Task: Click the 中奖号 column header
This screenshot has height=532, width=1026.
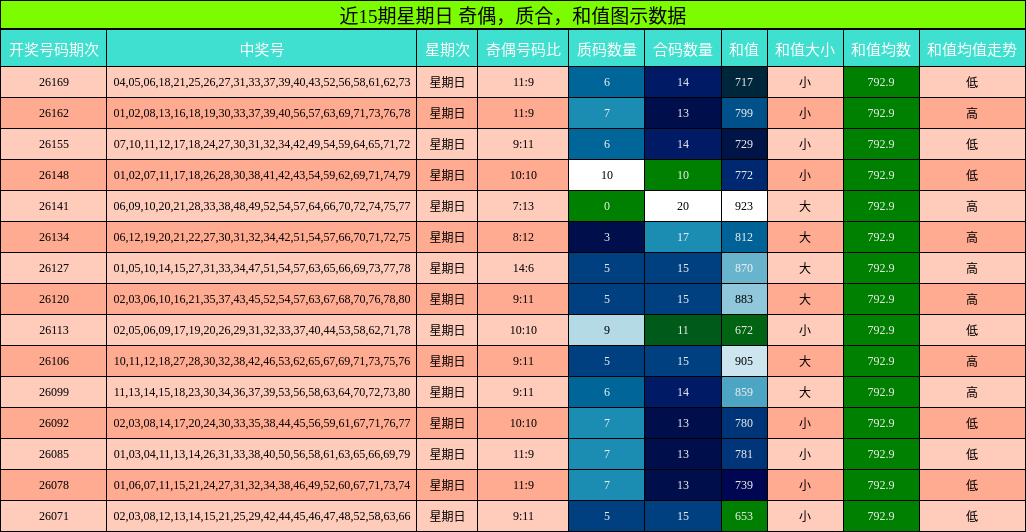Action: (x=262, y=49)
